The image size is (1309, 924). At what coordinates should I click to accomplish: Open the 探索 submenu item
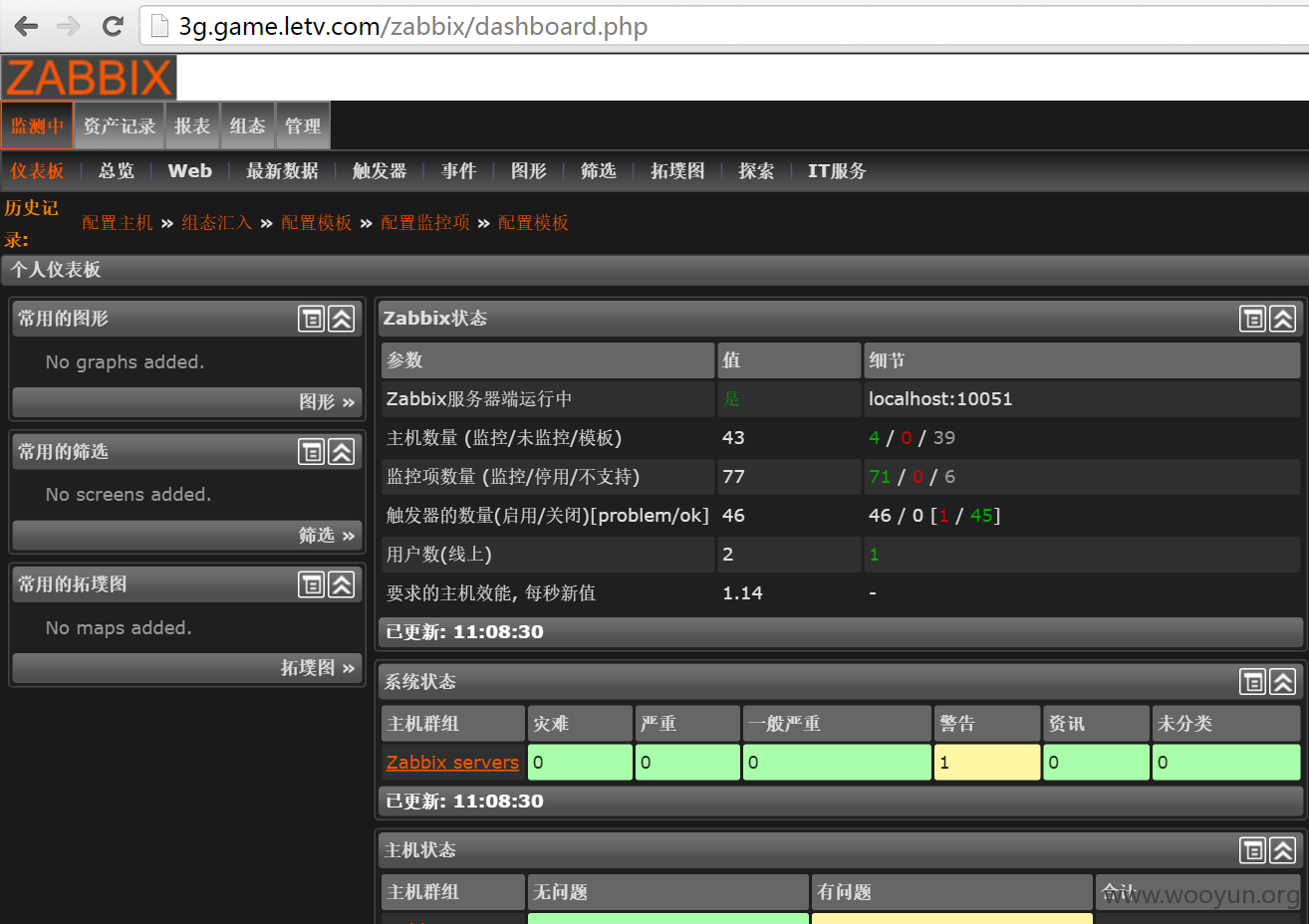point(756,171)
